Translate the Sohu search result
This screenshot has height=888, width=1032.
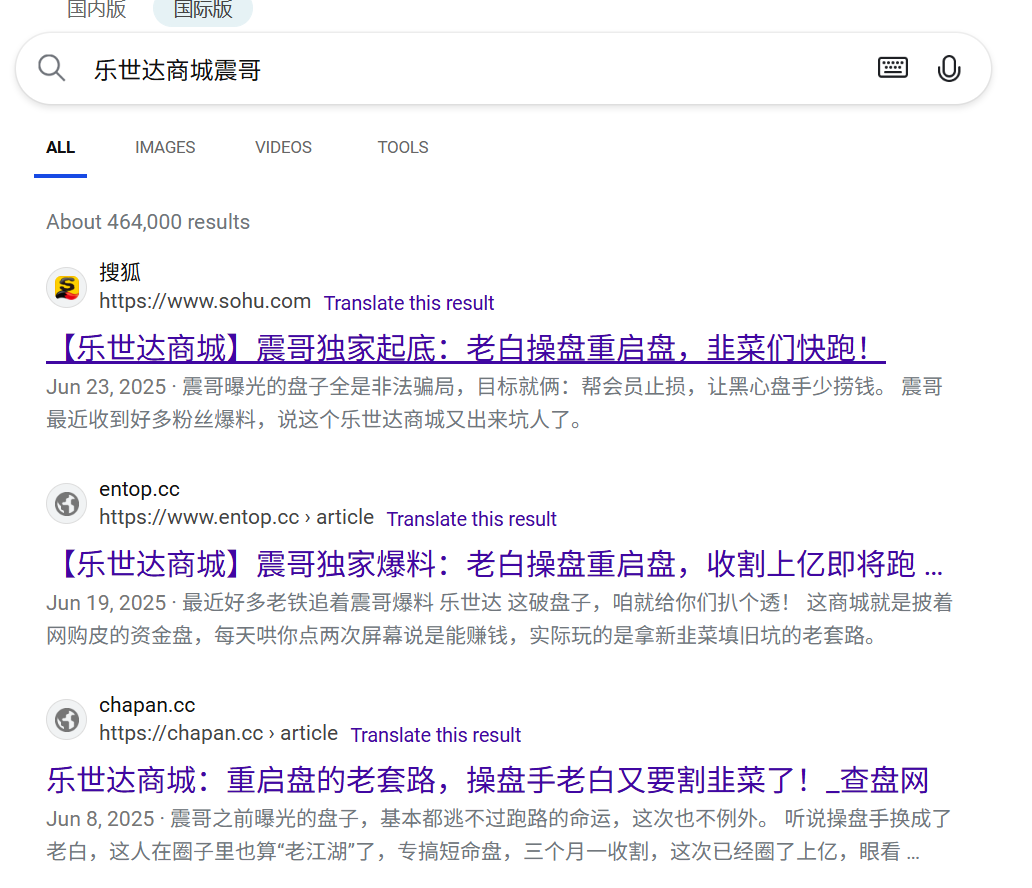408,303
